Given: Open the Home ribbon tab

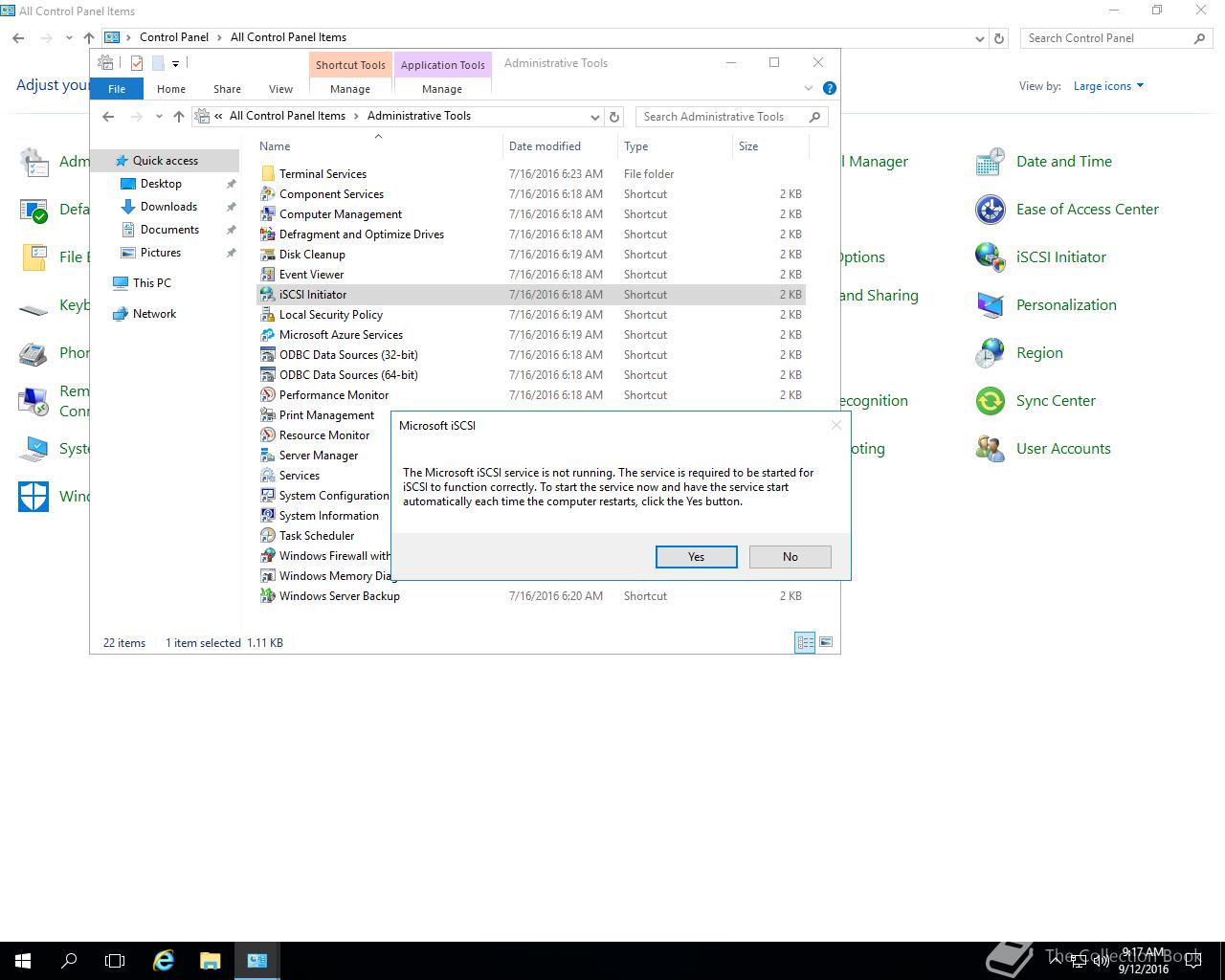Looking at the screenshot, I should tap(171, 89).
